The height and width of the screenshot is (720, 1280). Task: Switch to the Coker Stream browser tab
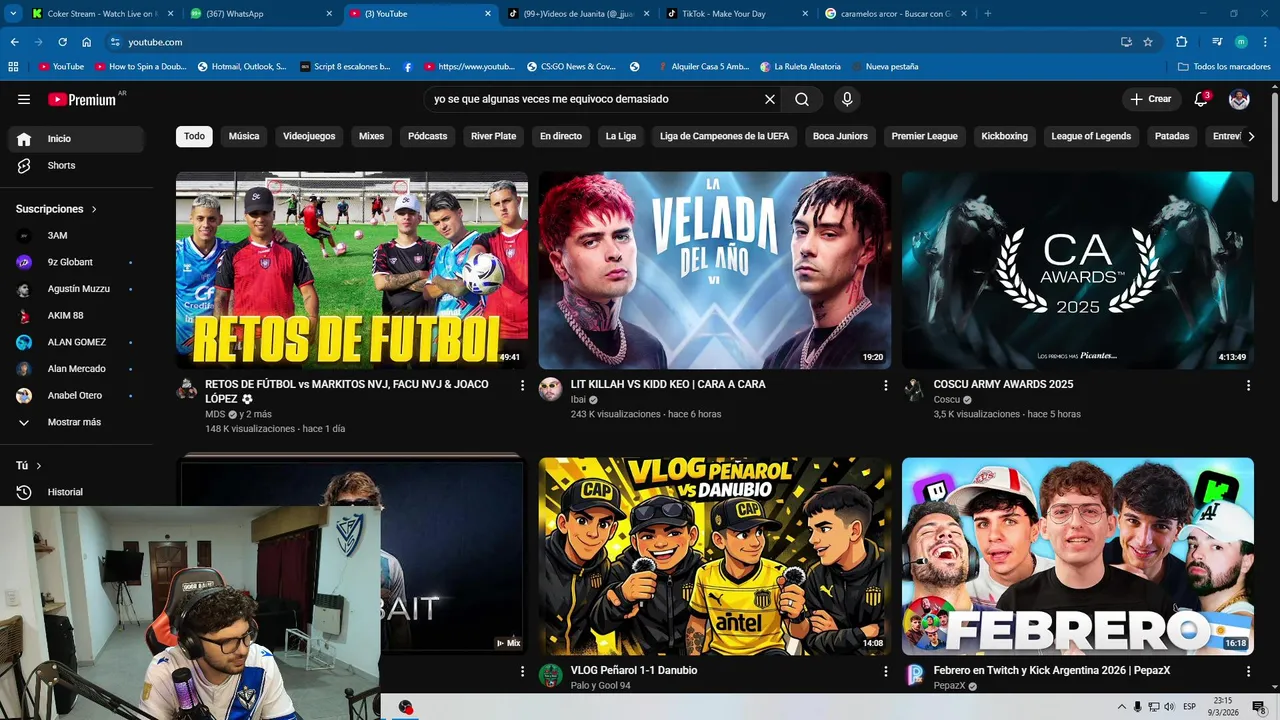pos(101,14)
